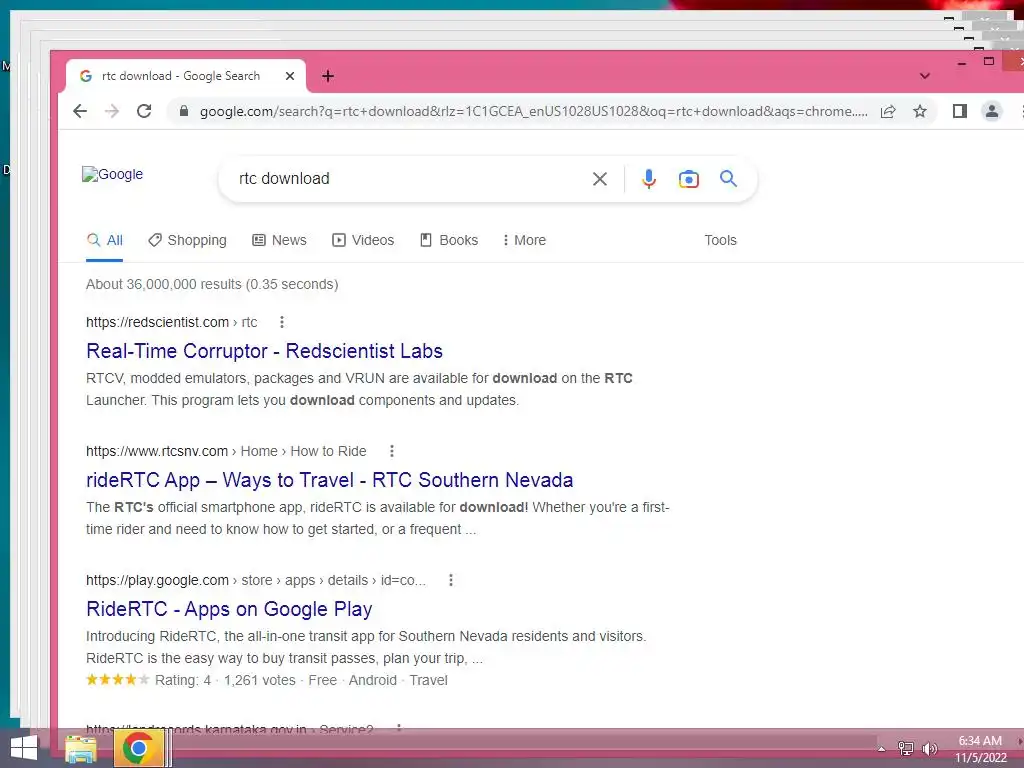Close the 'rtc download - Google Search' tab

[x=290, y=76]
